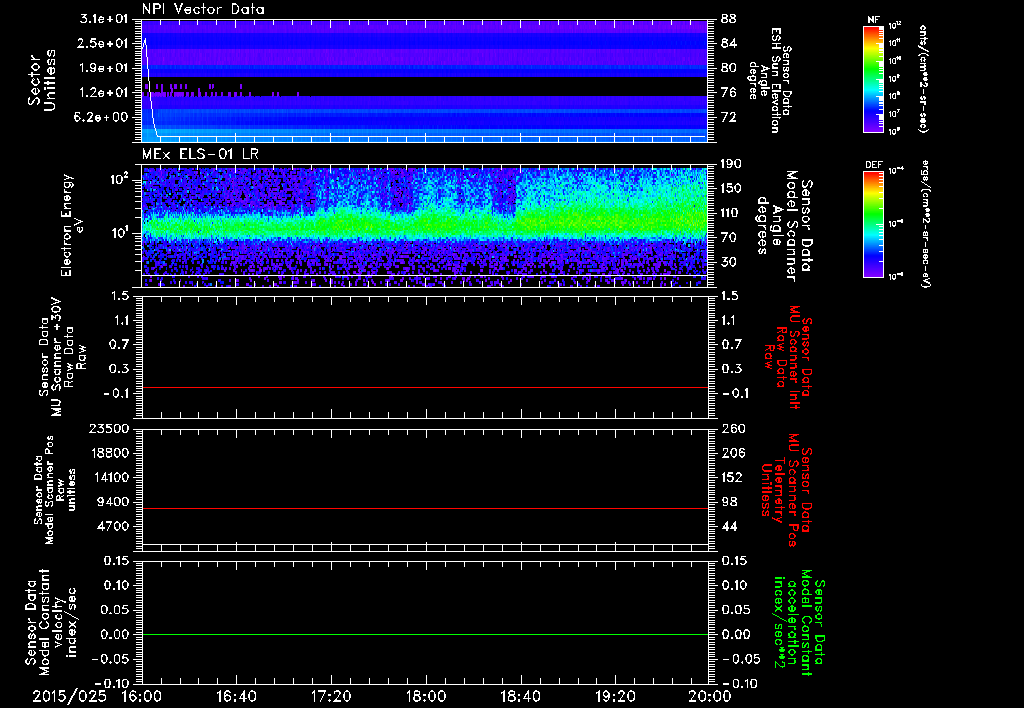Click the 16:40 time axis label
Viewport: 1024px width, 708px height.
tap(236, 696)
